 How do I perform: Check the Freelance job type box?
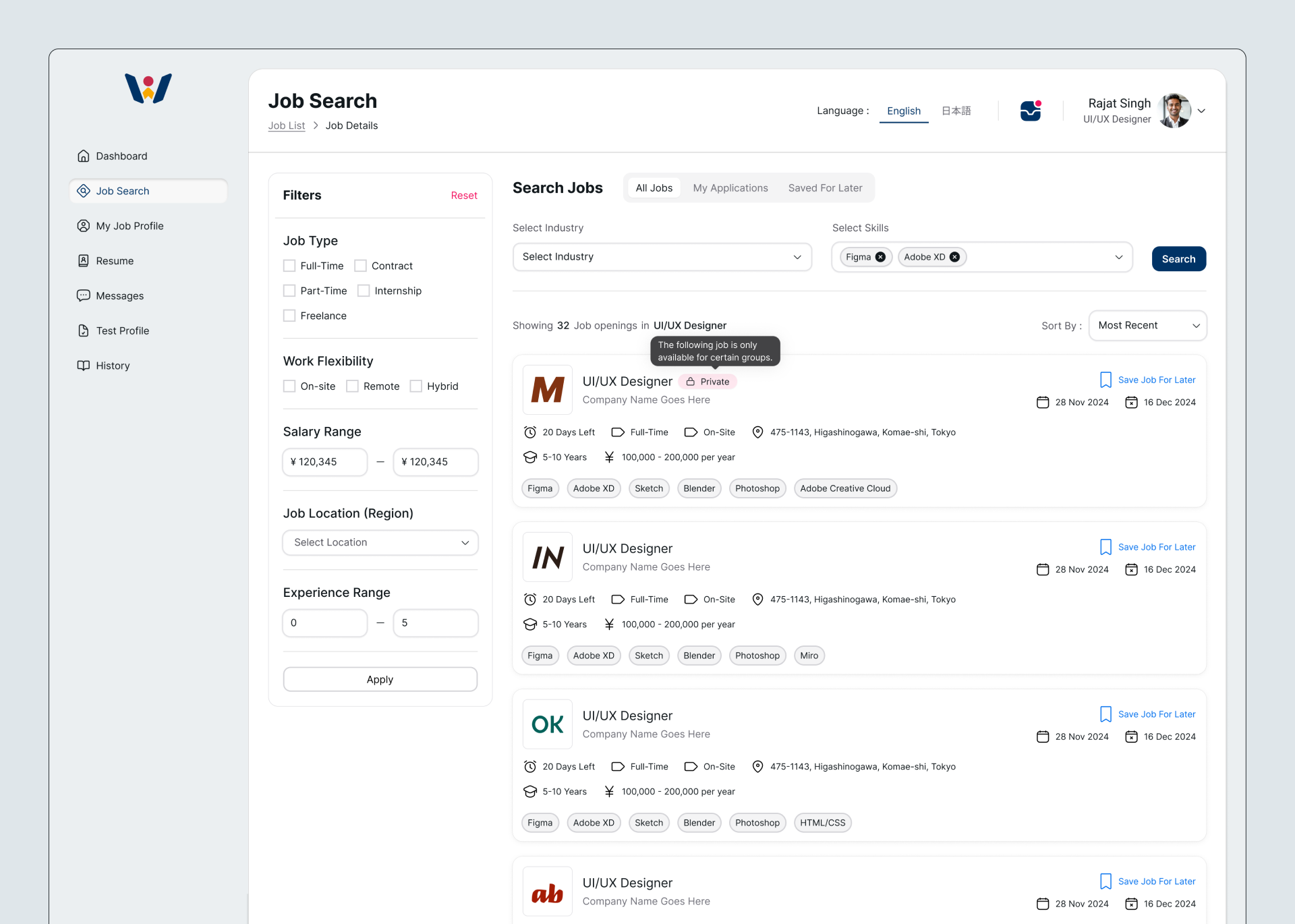[x=289, y=316]
